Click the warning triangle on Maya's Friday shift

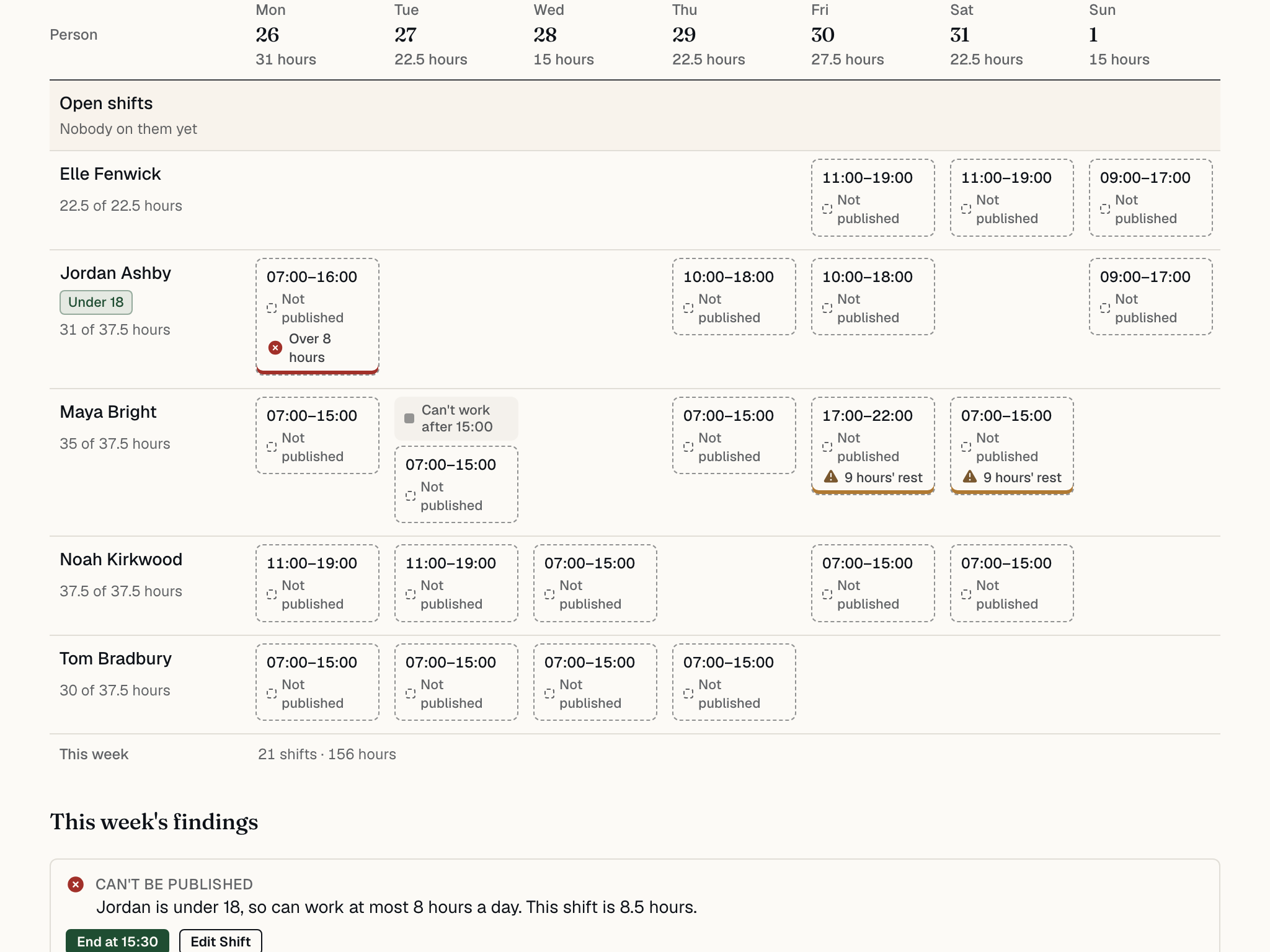point(831,477)
